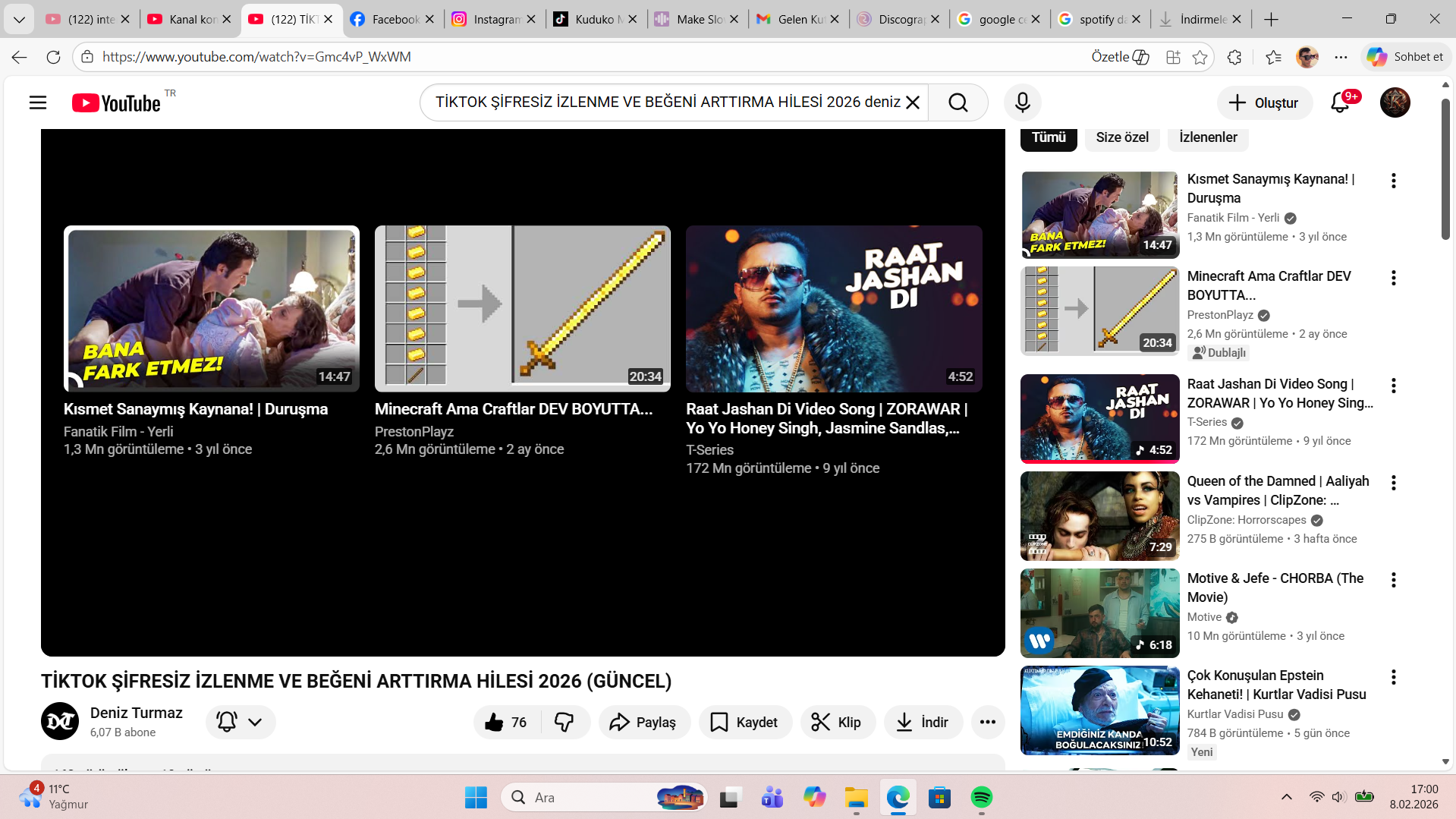Download the video with İndir

click(923, 722)
